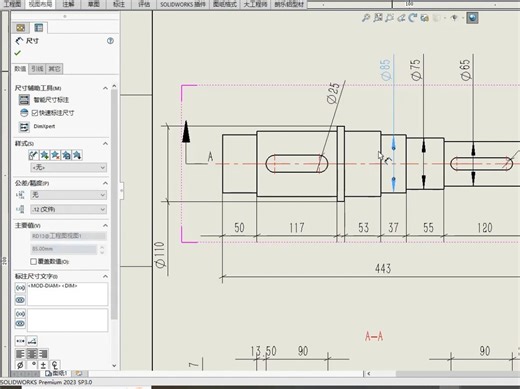Image resolution: width=520 pixels, height=389 pixels.
Task: Select the 智能尺寸标注 tool icon
Action: click(24, 99)
